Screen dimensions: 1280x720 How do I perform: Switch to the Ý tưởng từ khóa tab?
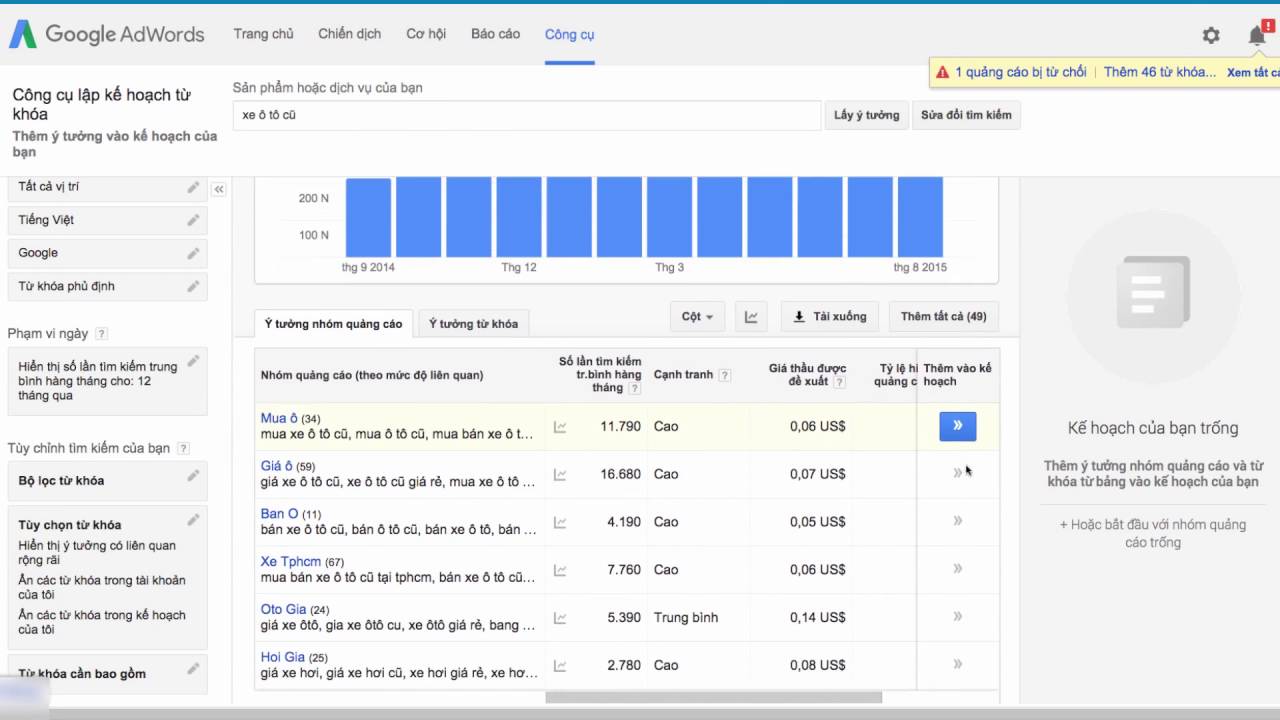[473, 323]
